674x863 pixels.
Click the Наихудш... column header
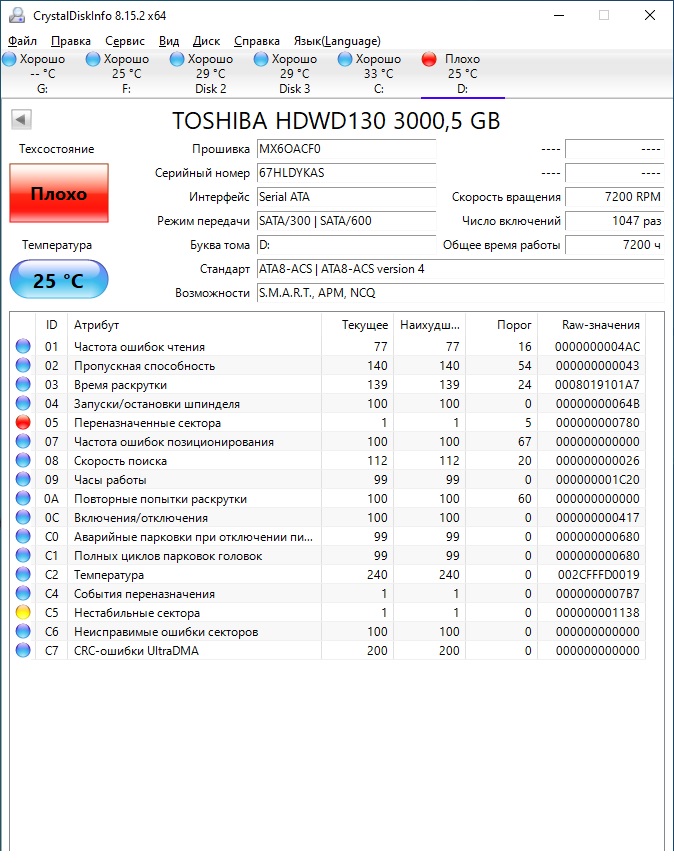[x=429, y=325]
